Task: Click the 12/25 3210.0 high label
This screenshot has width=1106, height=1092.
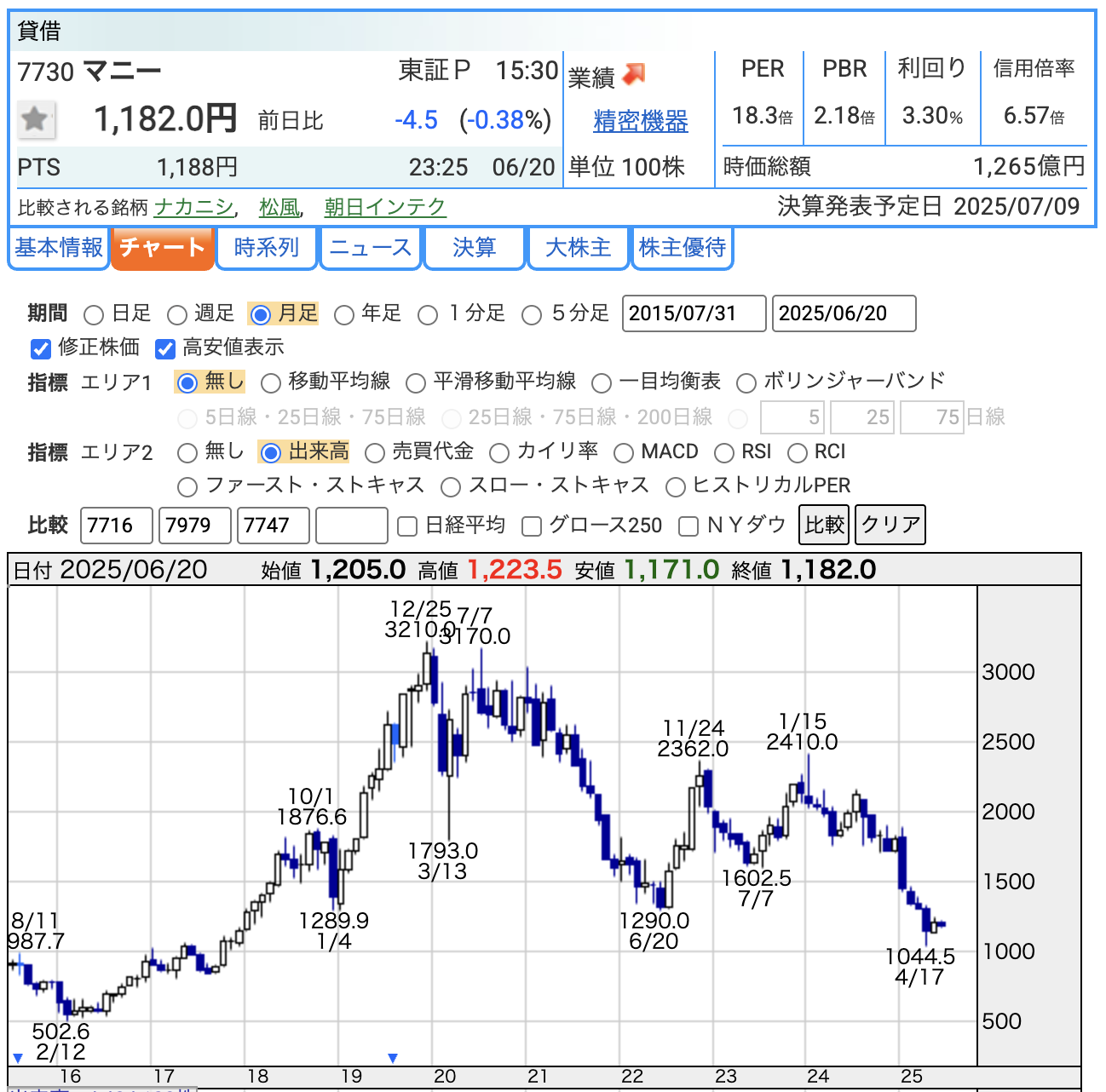Action: tap(418, 619)
